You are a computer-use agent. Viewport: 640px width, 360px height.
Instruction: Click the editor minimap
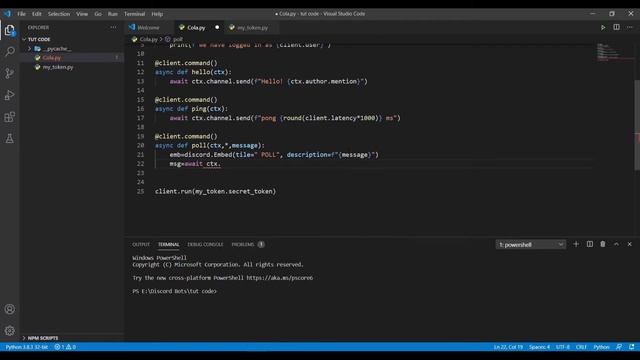coord(614,52)
